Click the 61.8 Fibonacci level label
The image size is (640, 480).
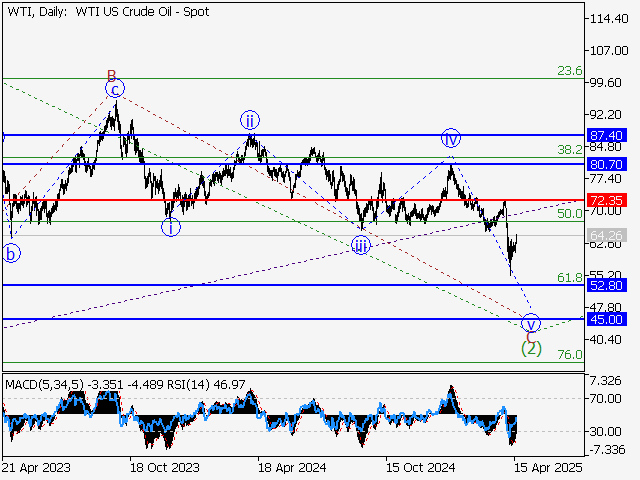(569, 277)
